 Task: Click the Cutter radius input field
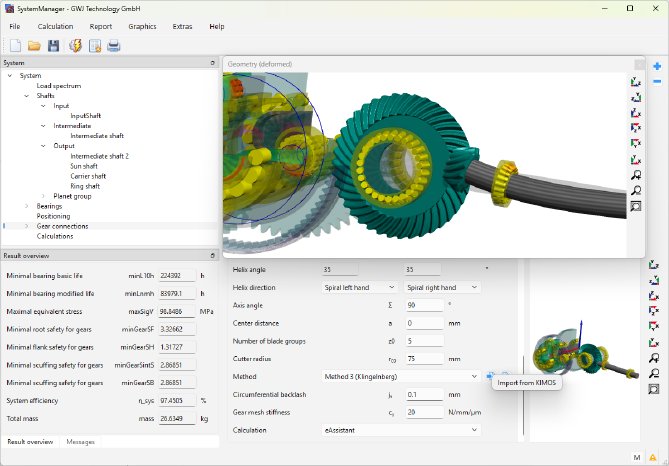tap(424, 358)
